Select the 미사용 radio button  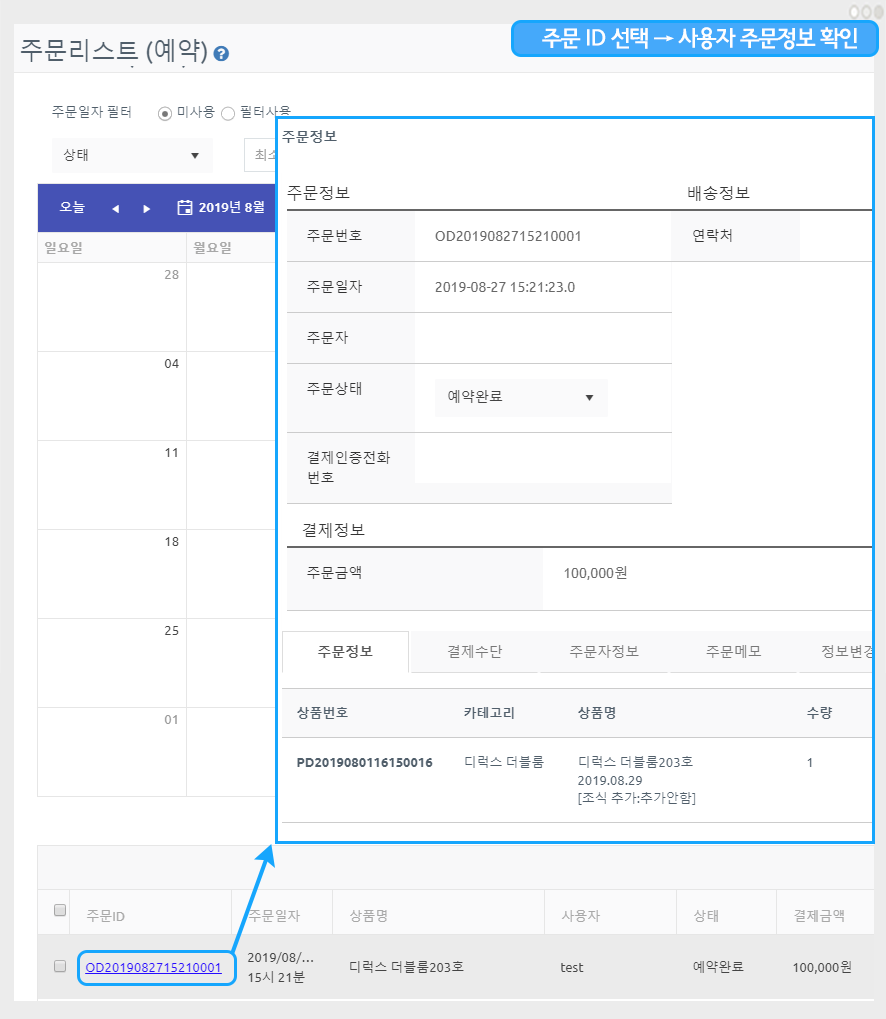coord(165,113)
